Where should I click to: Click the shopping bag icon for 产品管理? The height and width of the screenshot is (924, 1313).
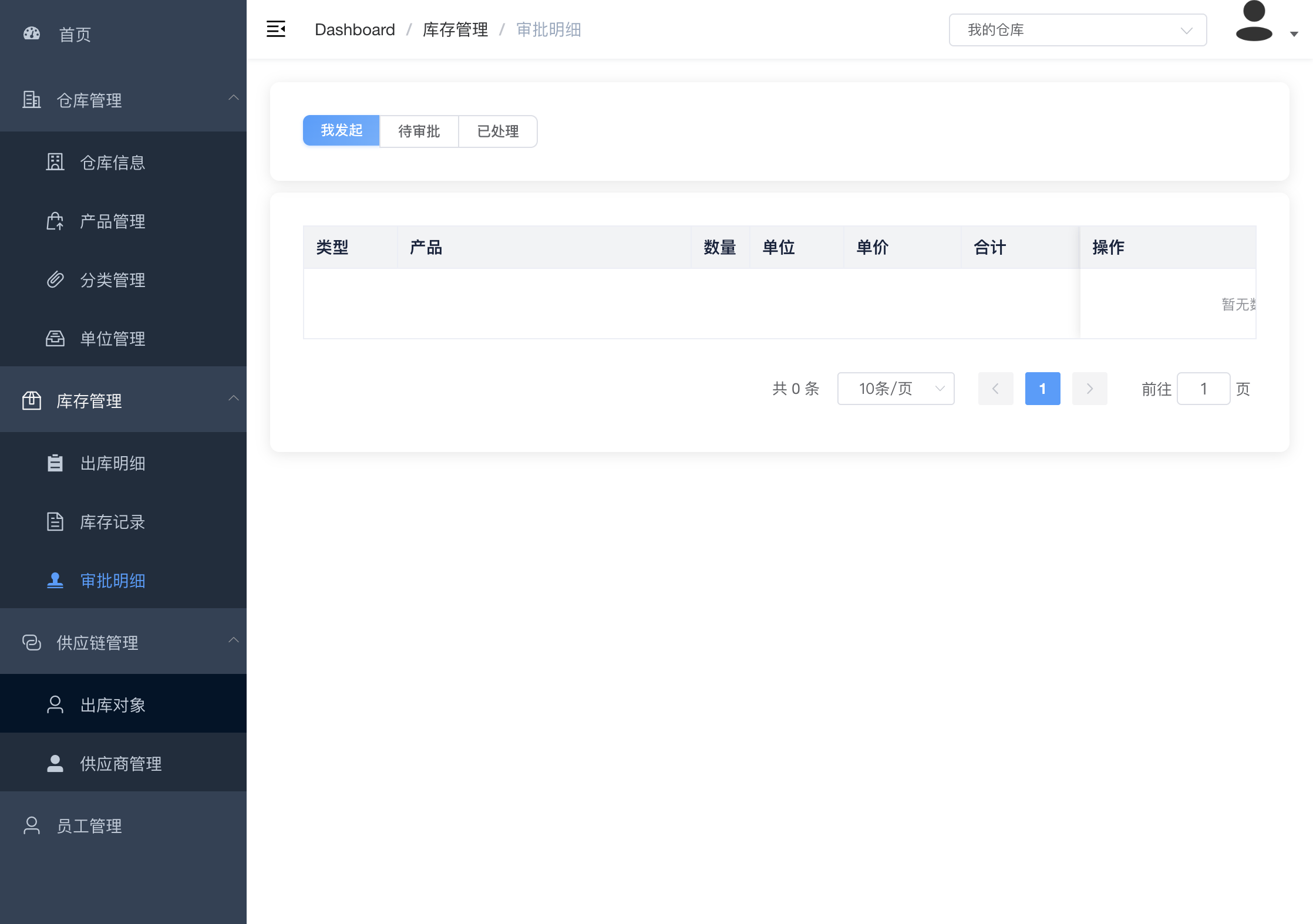pos(55,221)
